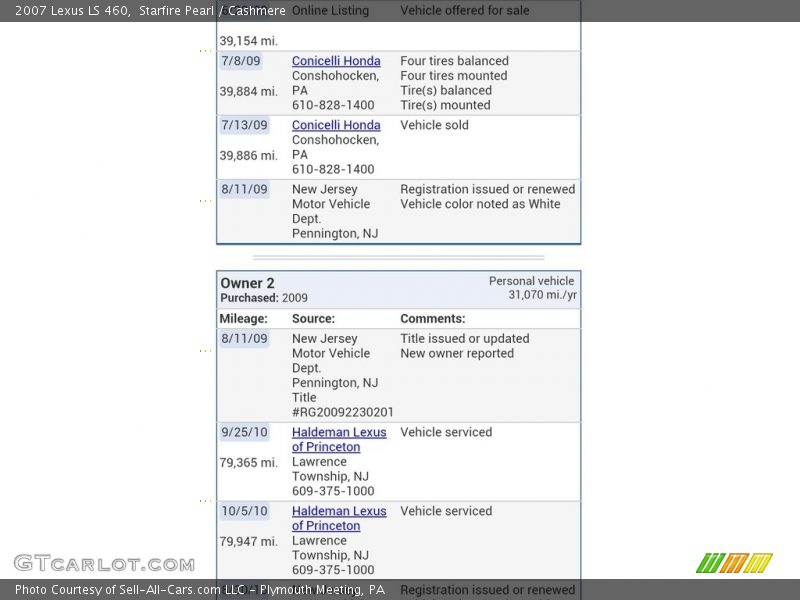Select the 39,886 mi. mileage value
This screenshot has width=800, height=600.
tap(249, 156)
